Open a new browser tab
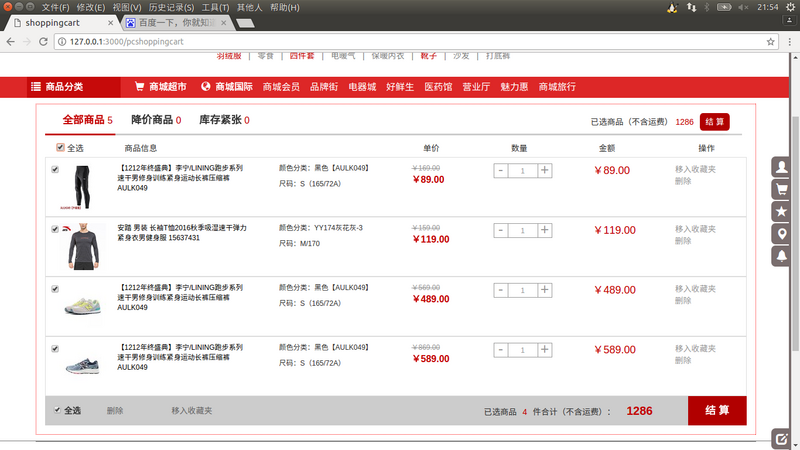The image size is (800, 450). (245, 23)
